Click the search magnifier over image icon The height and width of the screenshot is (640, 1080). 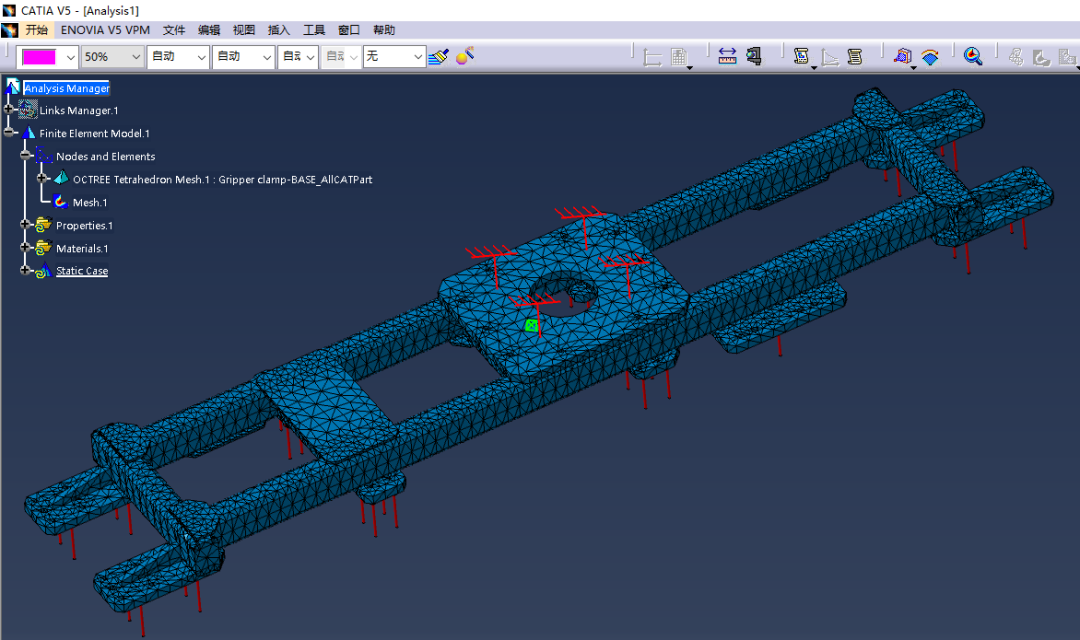point(972,57)
